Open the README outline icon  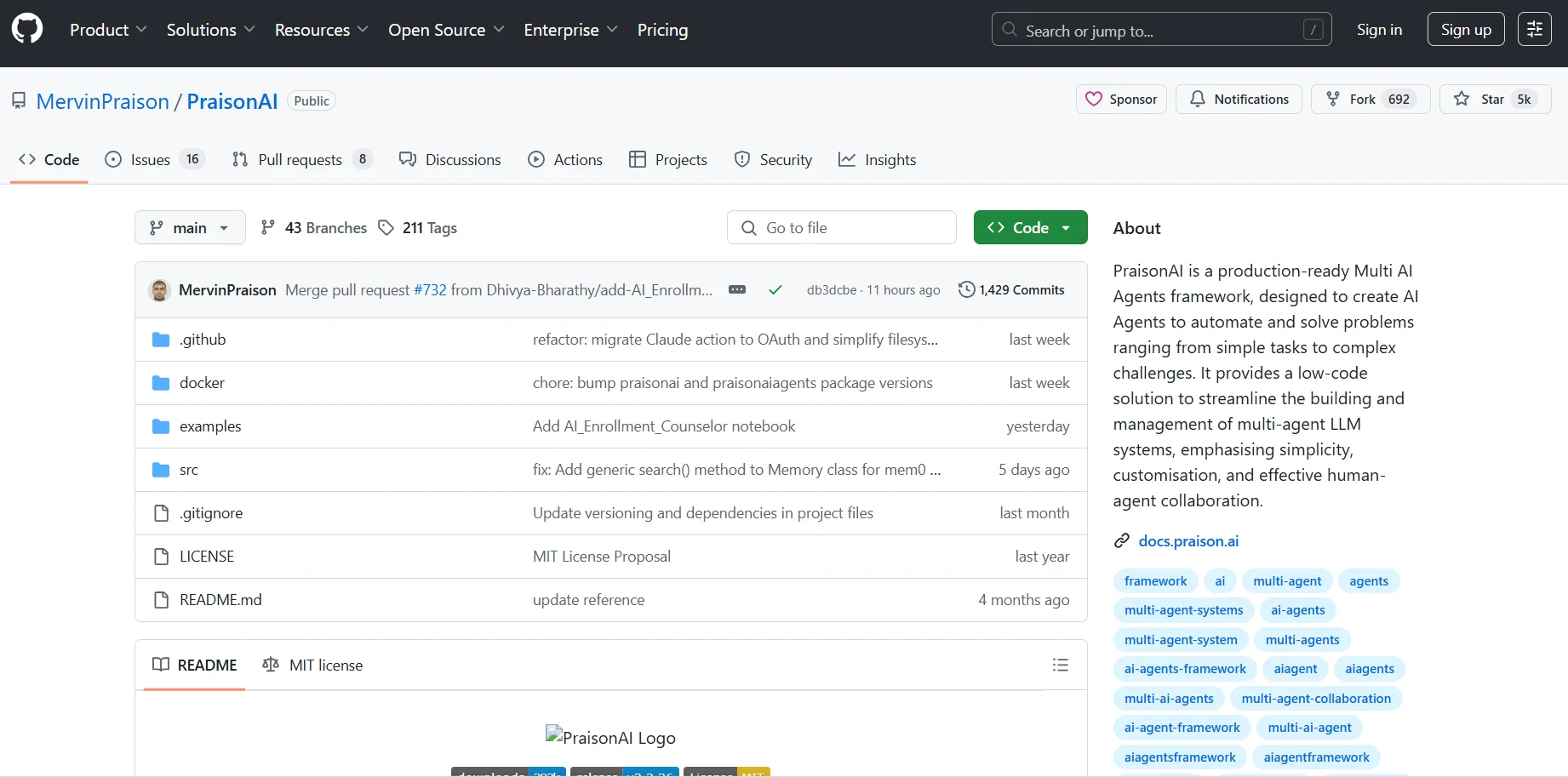[1060, 665]
